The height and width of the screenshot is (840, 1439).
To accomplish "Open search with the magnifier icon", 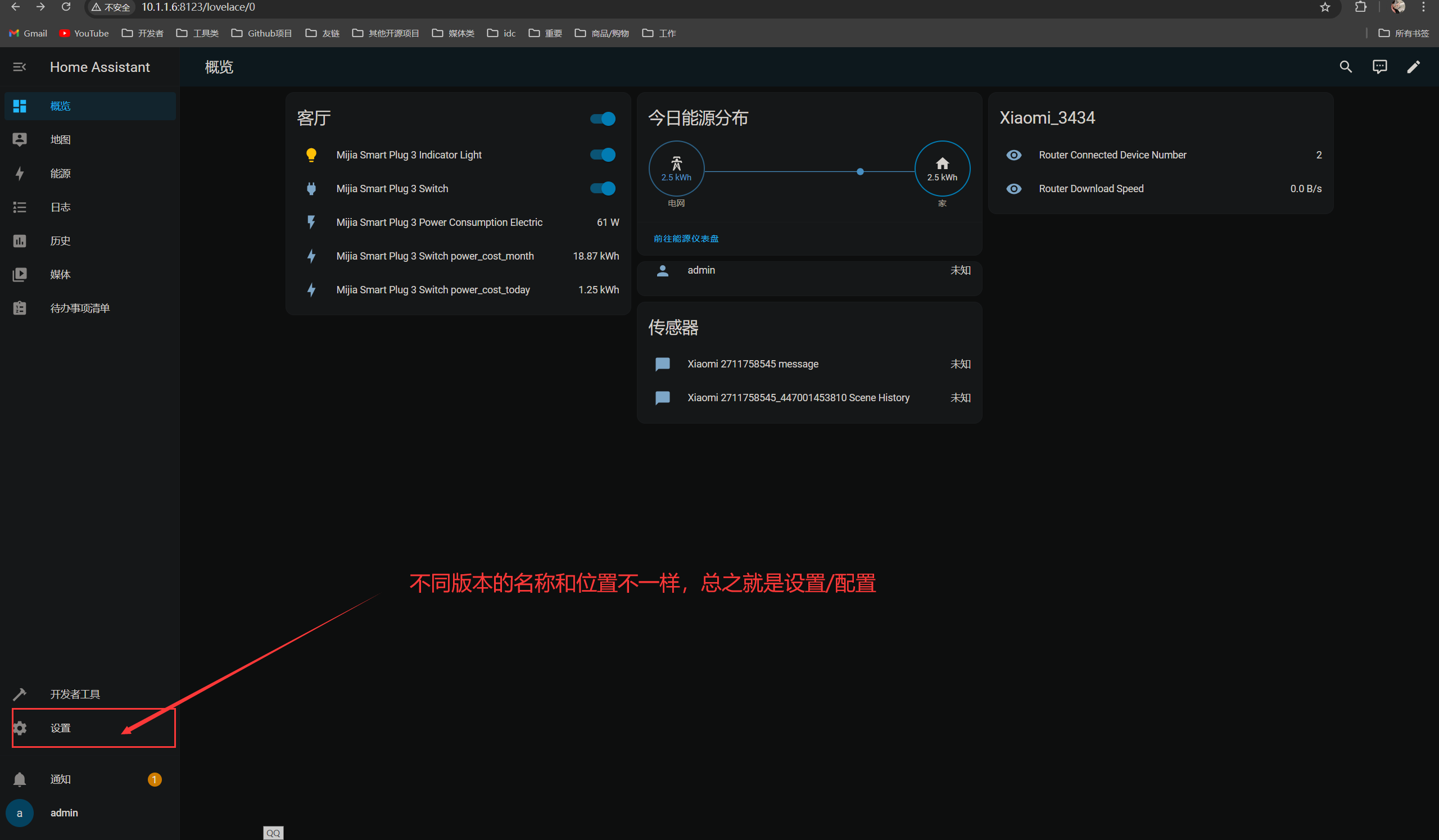I will 1345,67.
